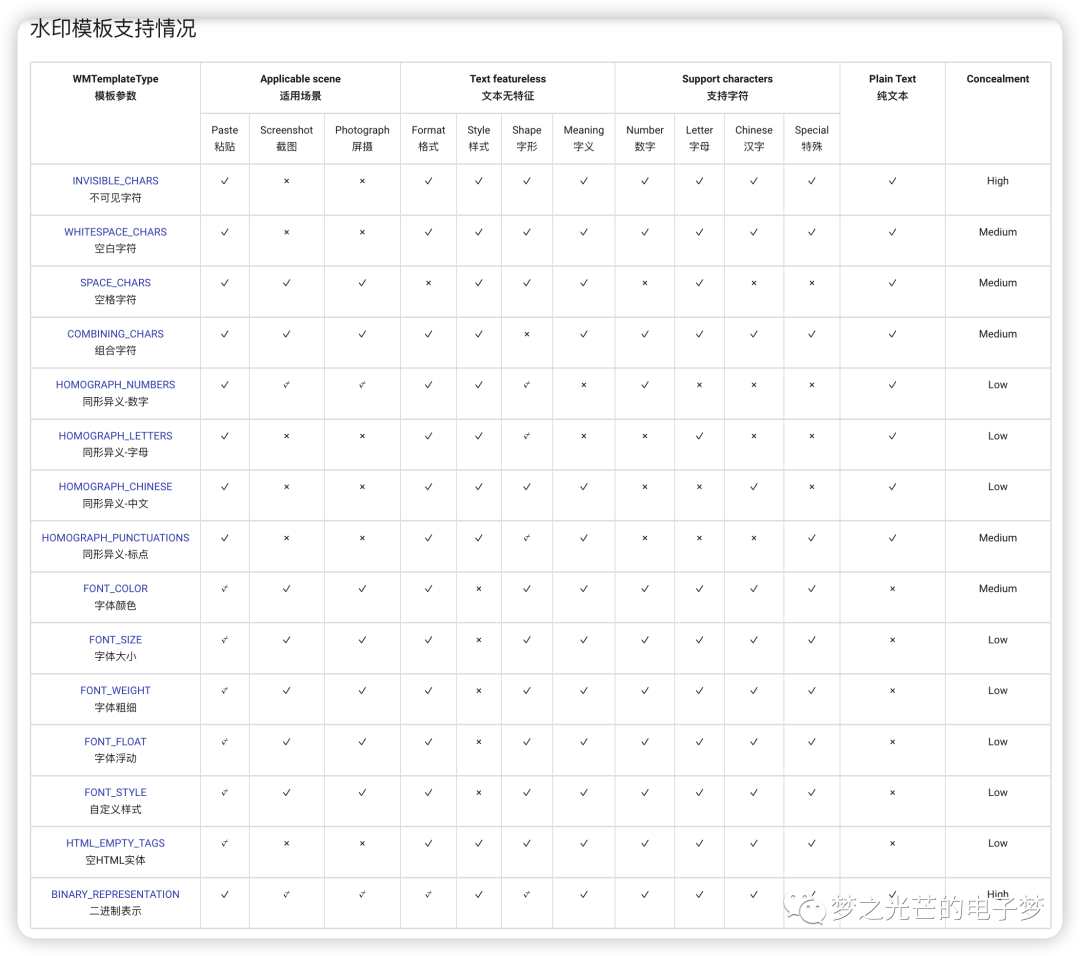The width and height of the screenshot is (1080, 956).
Task: Click the Special checkmark in HOMOGRAPH_PUNCTUATIONS row
Action: pos(811,538)
